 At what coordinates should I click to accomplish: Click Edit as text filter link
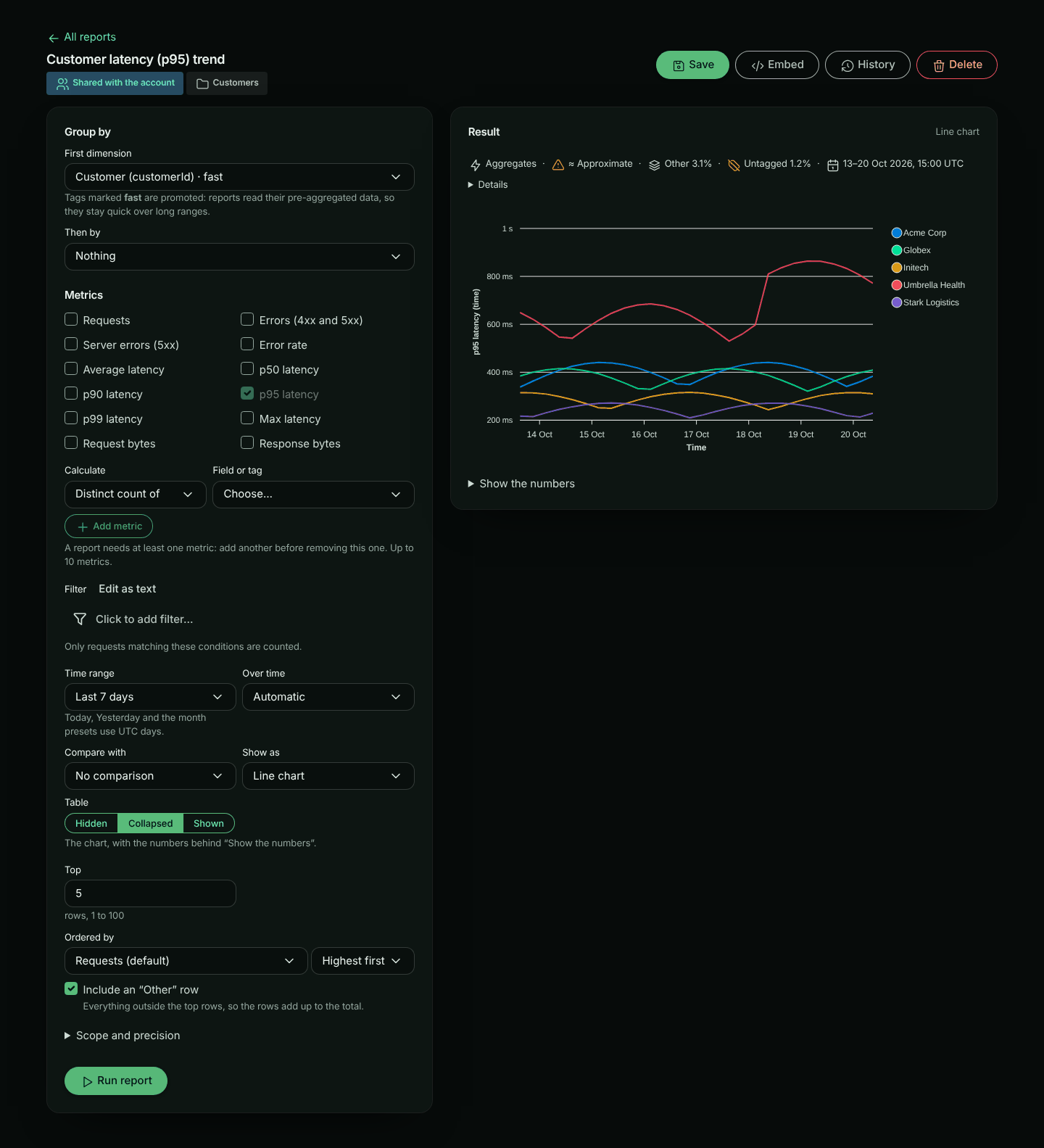pos(128,589)
